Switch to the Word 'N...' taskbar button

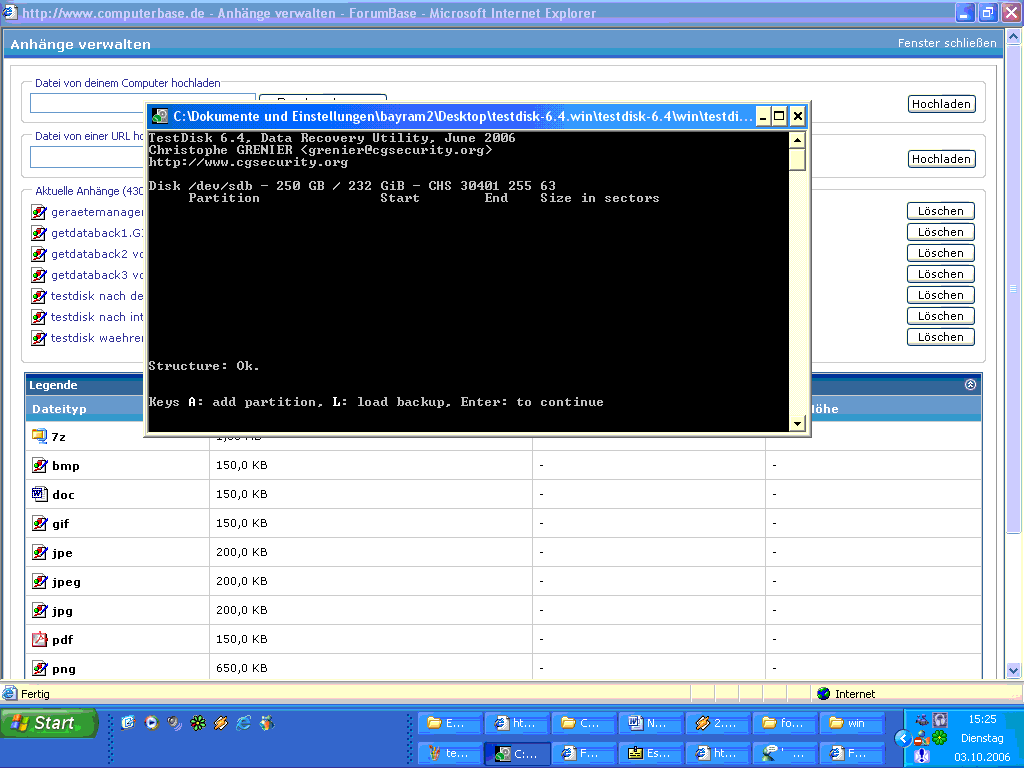coord(650,723)
